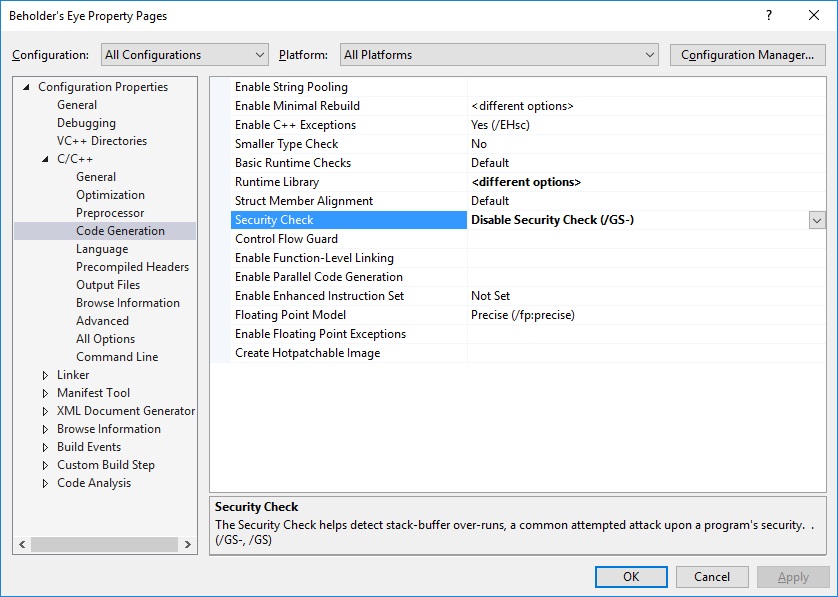The width and height of the screenshot is (838, 597).
Task: Click the bold <different options> Runtime Library value
Action: tap(526, 182)
